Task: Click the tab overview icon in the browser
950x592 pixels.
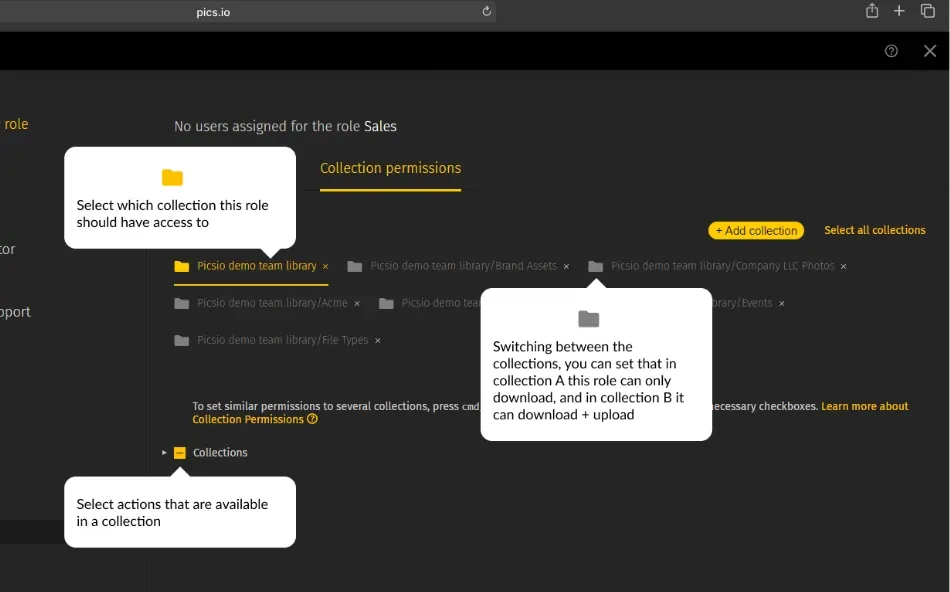Action: pyautogui.click(x=929, y=11)
